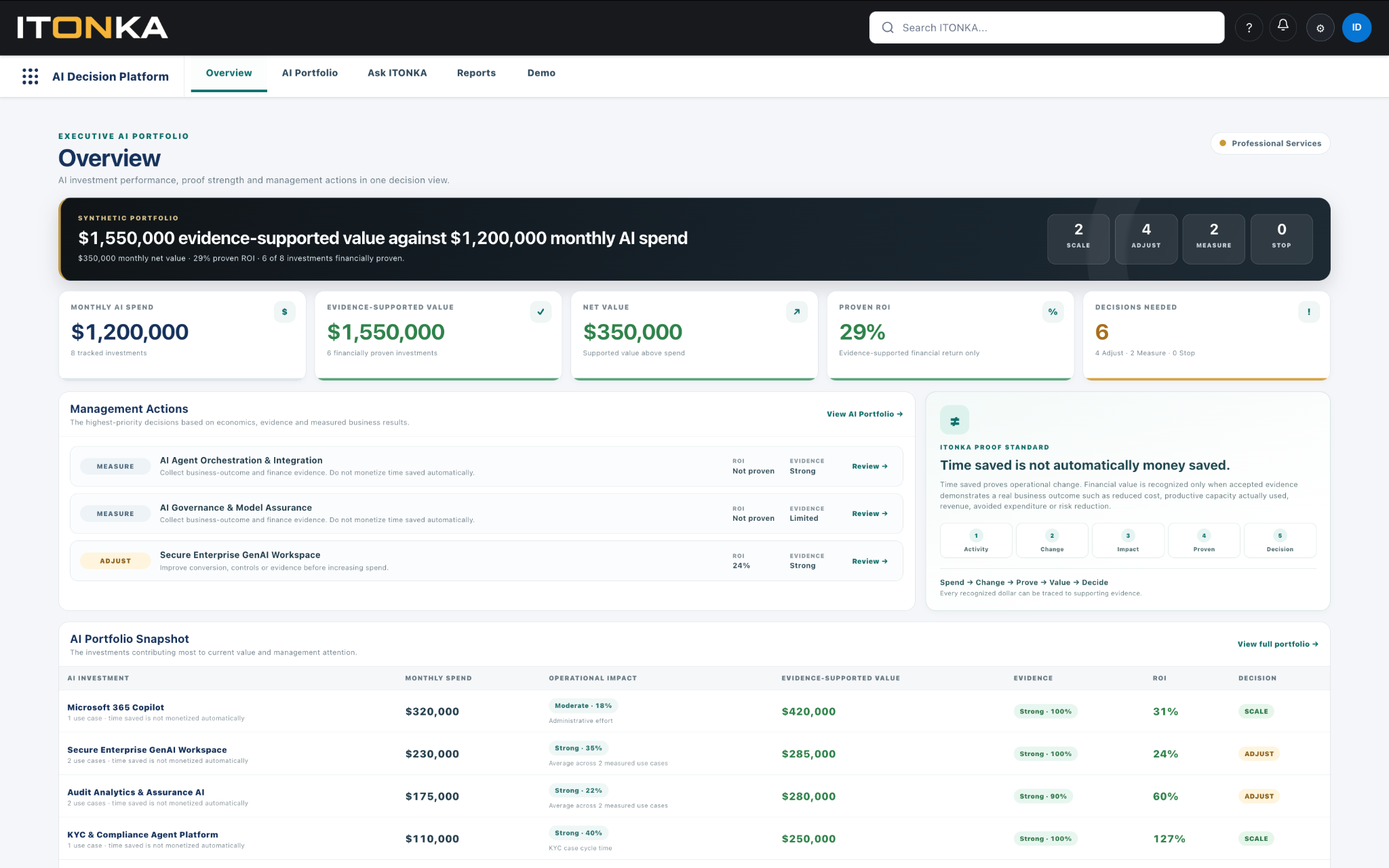Click arrow icon on Net Value card

797,312
